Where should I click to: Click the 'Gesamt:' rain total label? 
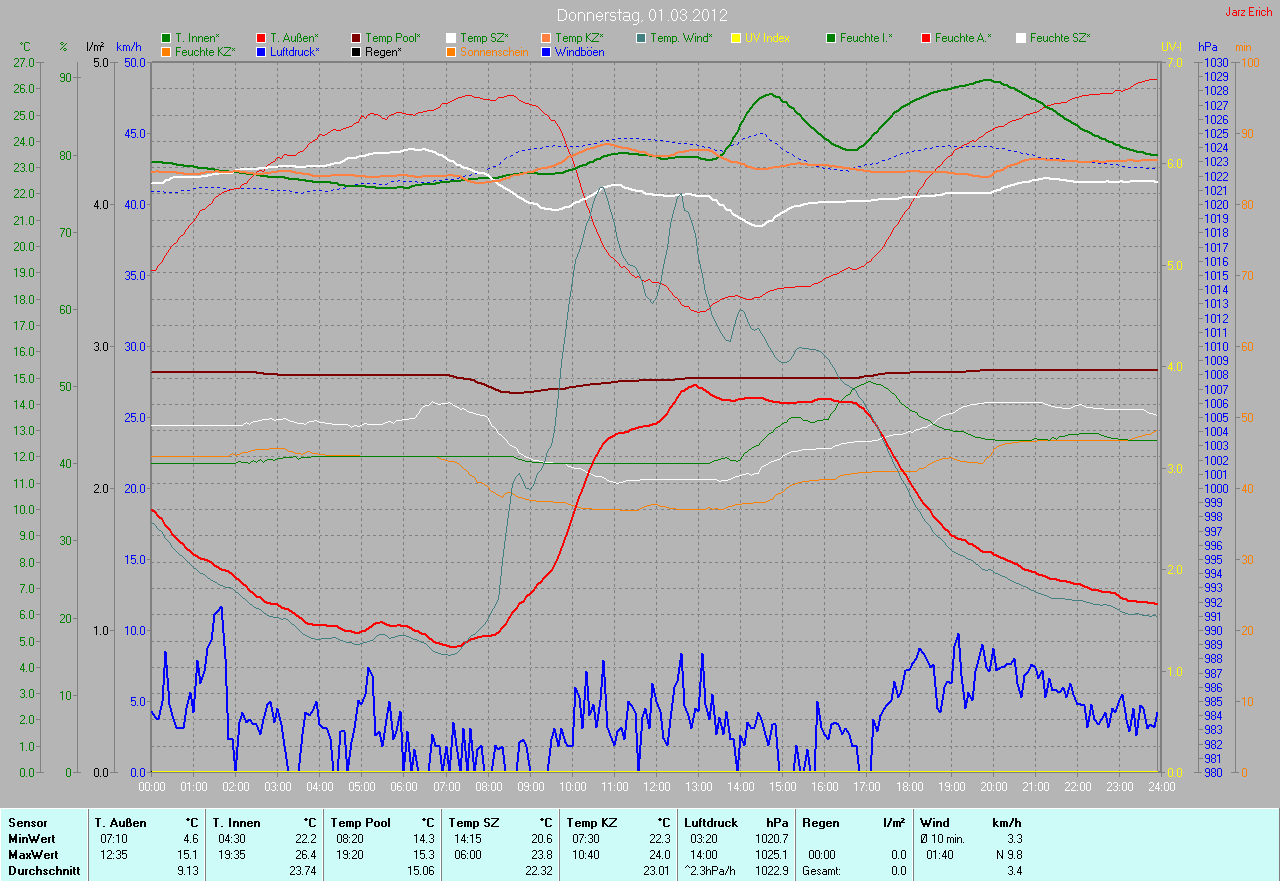tap(820, 871)
